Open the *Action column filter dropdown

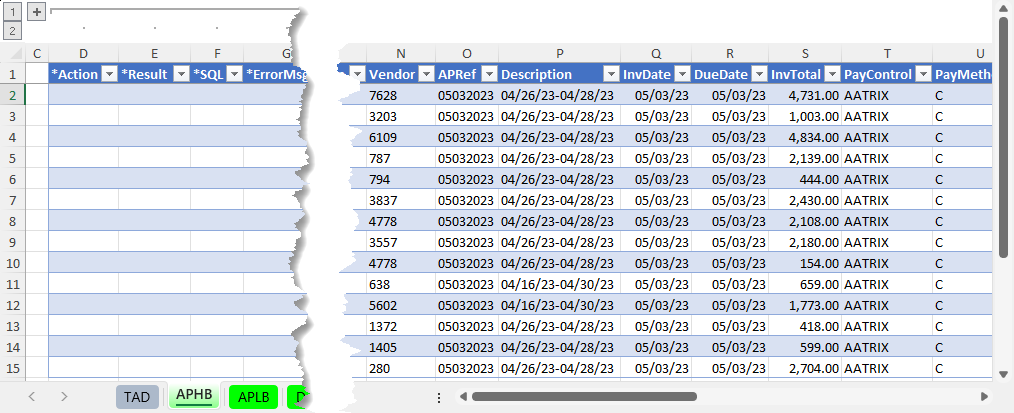(110, 74)
